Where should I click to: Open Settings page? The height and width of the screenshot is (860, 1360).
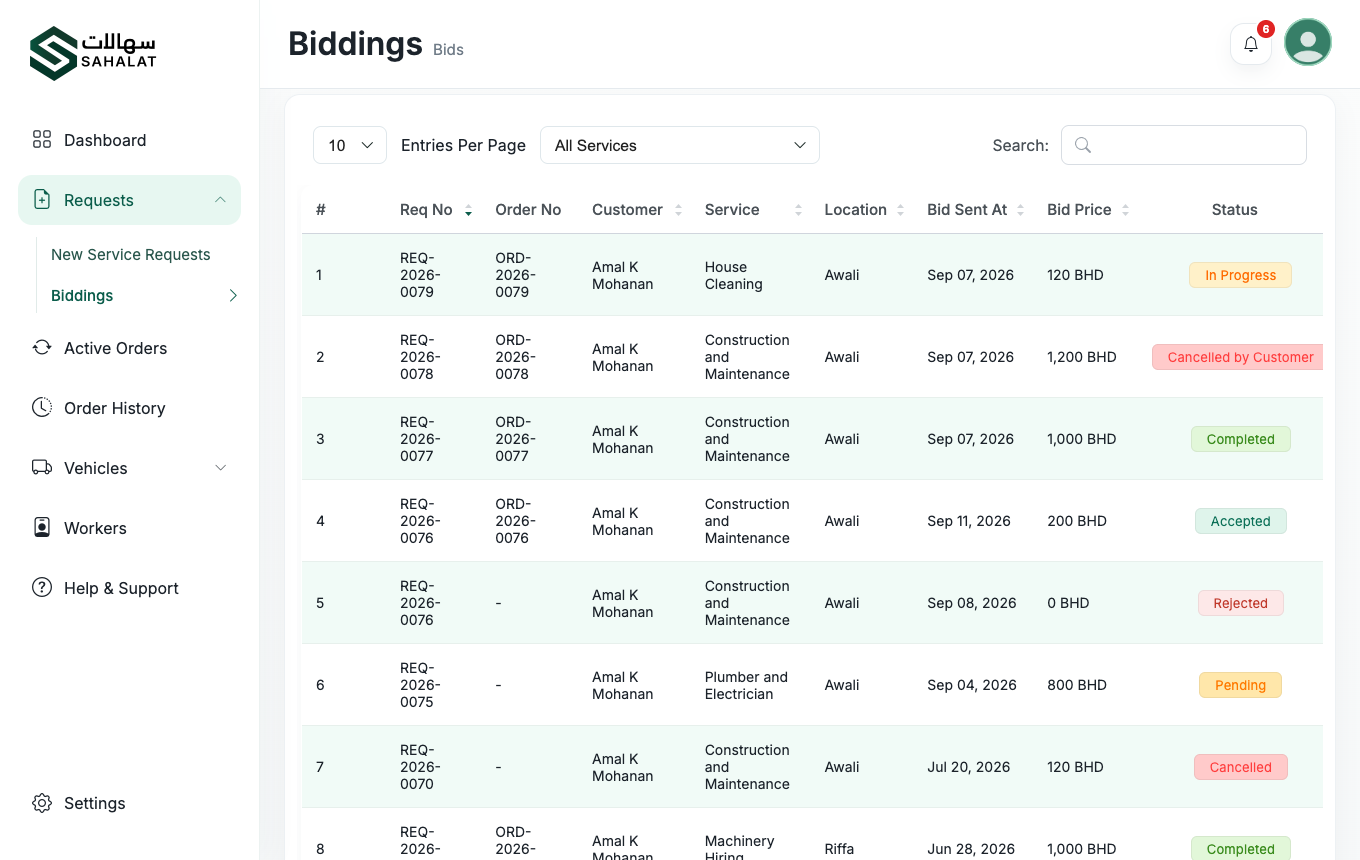pos(94,803)
